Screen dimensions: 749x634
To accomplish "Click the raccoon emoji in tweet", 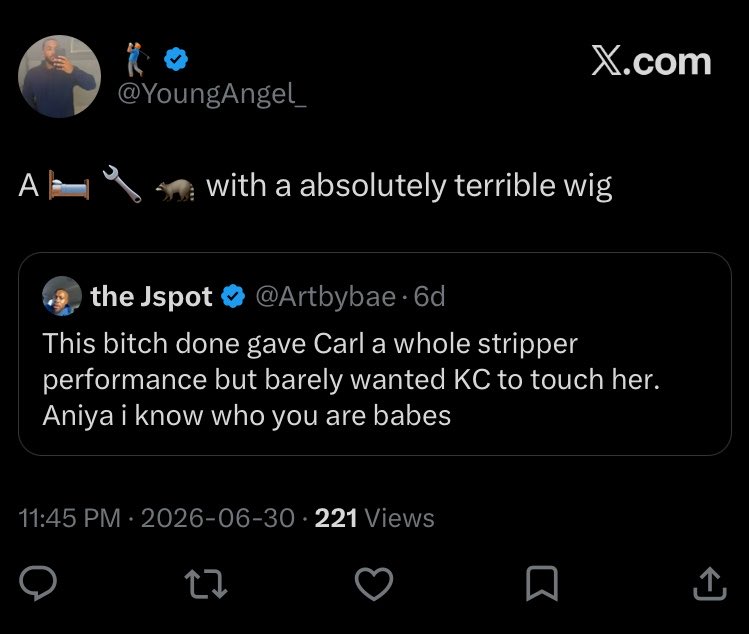I will click(x=175, y=189).
